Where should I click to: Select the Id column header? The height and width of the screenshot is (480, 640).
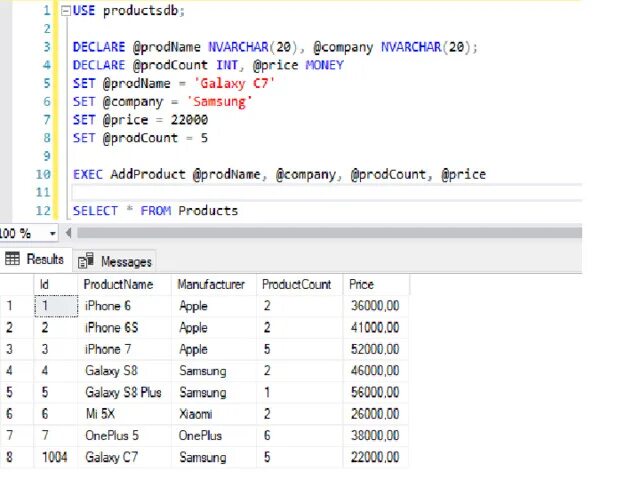(x=56, y=284)
